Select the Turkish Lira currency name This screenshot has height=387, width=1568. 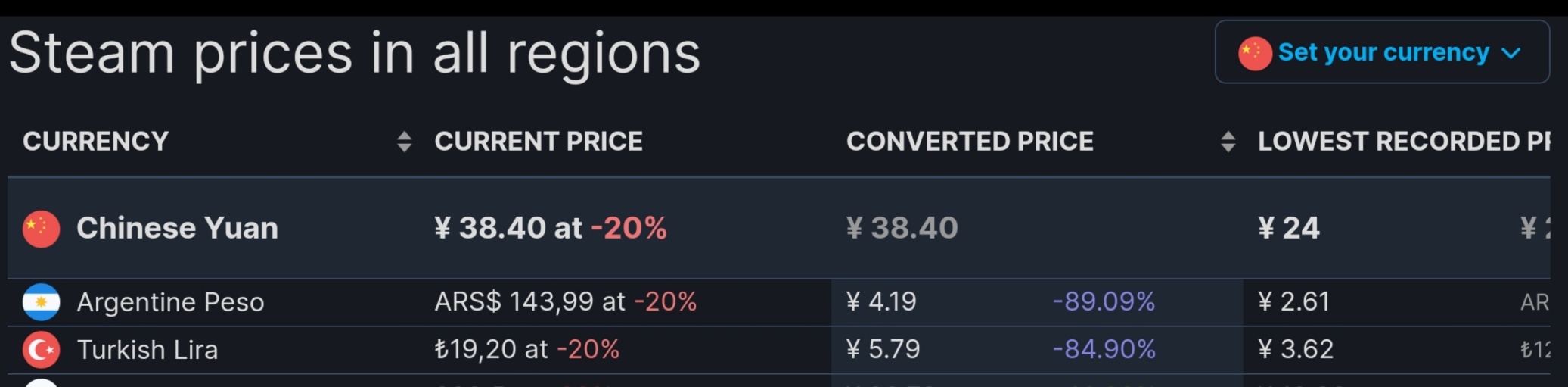coord(147,350)
